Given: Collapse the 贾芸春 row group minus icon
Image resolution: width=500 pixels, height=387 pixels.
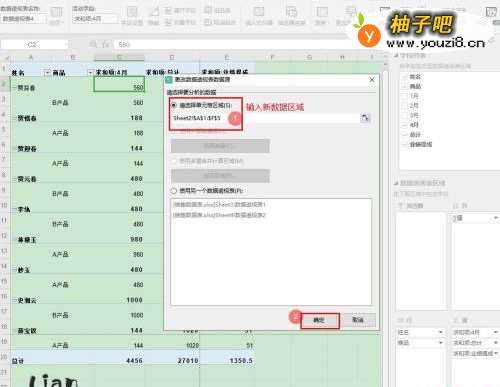Looking at the screenshot, I should (14, 88).
